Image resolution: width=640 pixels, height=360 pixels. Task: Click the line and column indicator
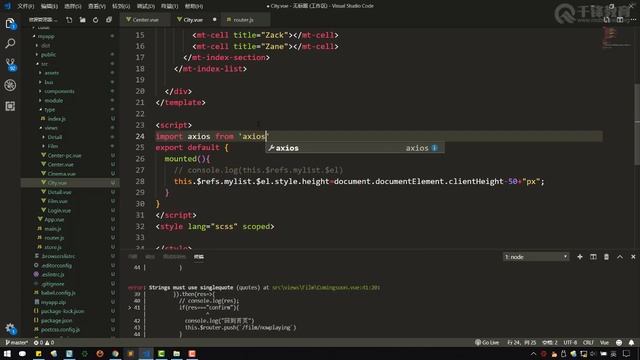coord(522,342)
